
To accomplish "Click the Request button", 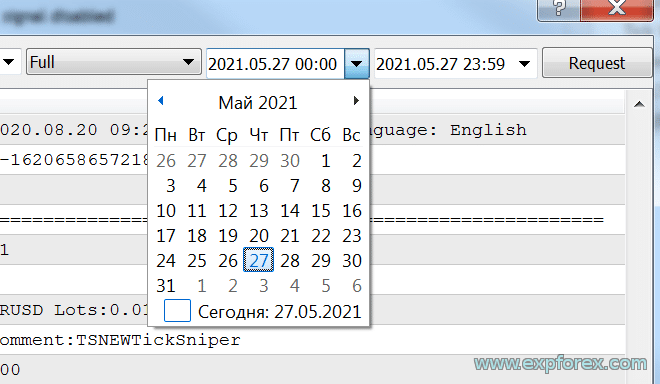I will click(x=596, y=63).
